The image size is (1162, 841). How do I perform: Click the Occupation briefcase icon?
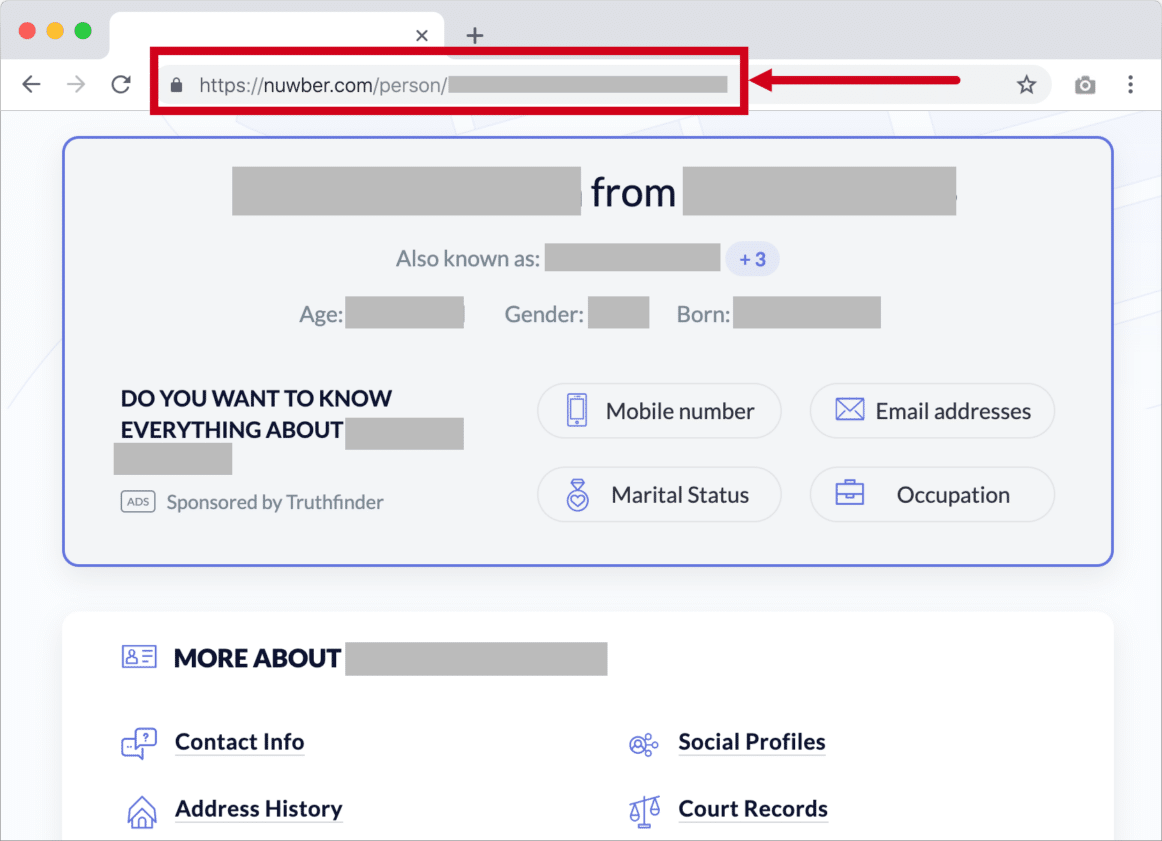[848, 494]
